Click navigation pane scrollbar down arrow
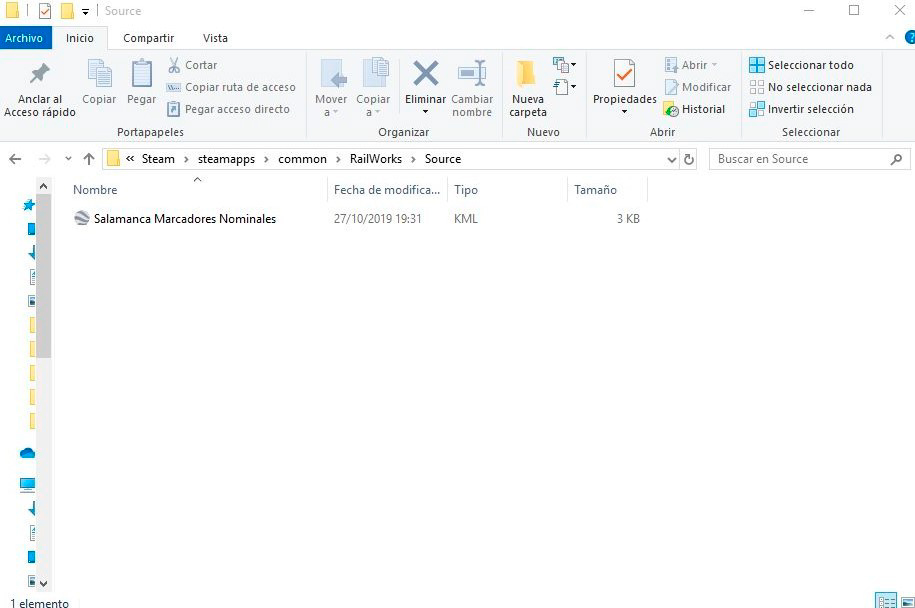The image size is (915, 608). click(x=43, y=583)
